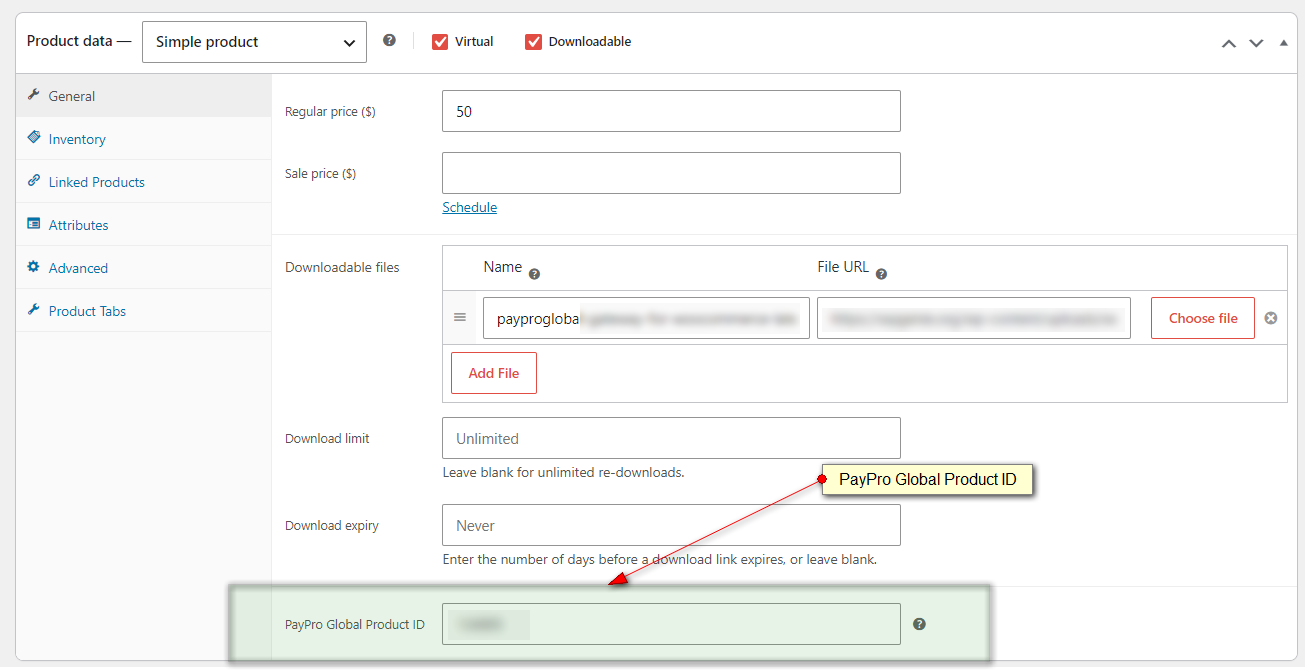
Task: Click the Attributes list icon
Action: point(34,224)
